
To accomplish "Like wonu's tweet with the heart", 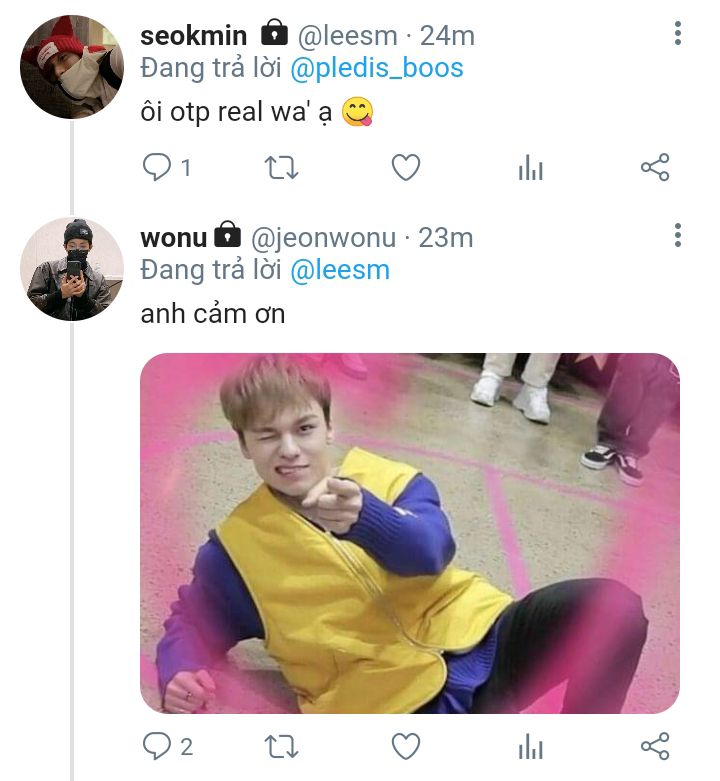I will pyautogui.click(x=405, y=746).
